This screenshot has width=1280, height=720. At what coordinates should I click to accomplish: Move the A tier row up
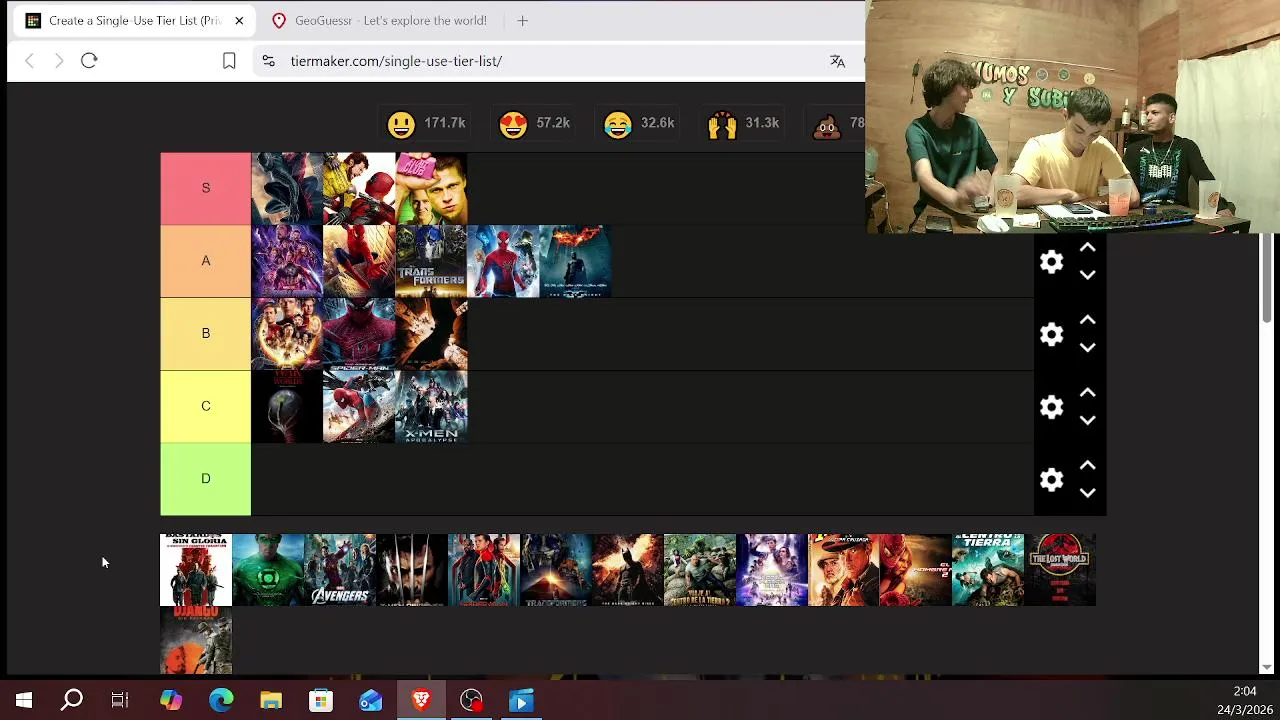click(x=1088, y=248)
